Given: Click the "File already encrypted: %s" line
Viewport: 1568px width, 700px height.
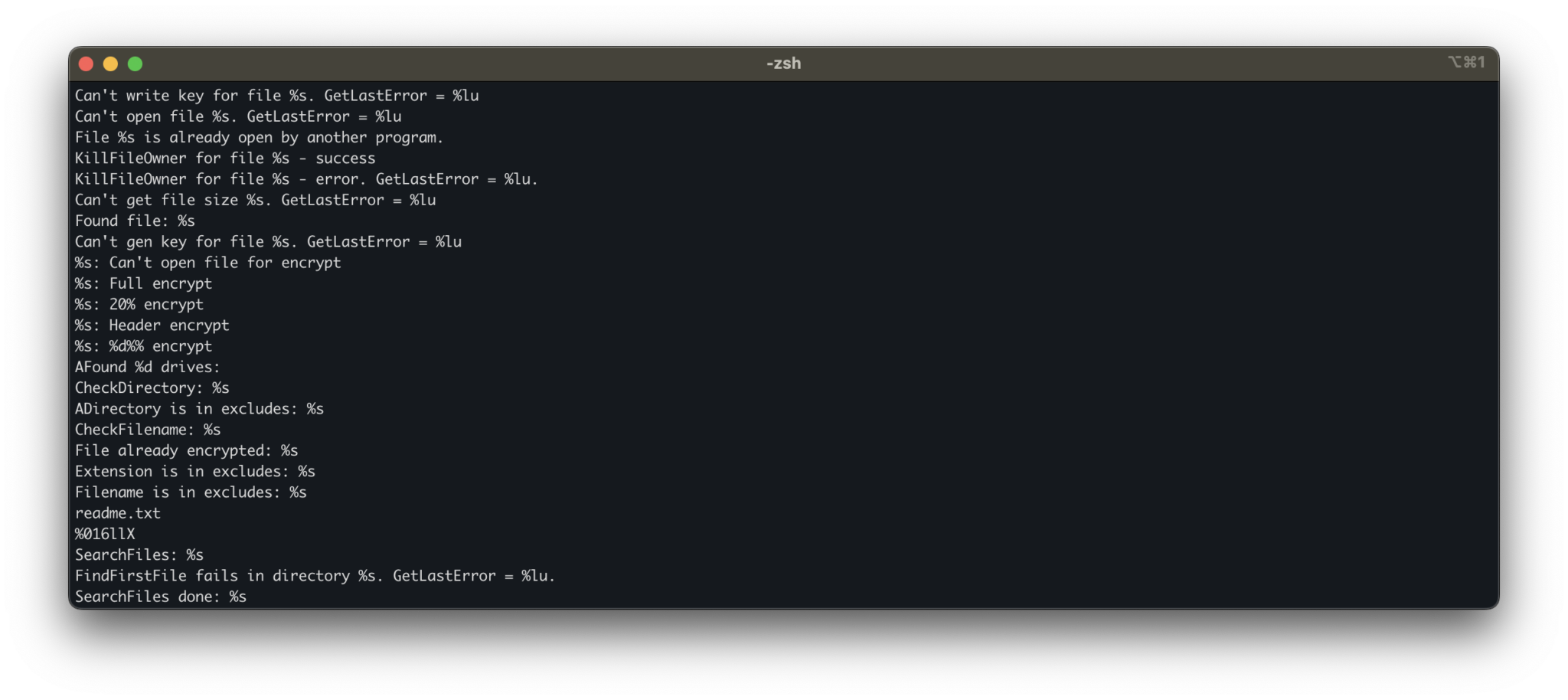Looking at the screenshot, I should click(x=186, y=451).
